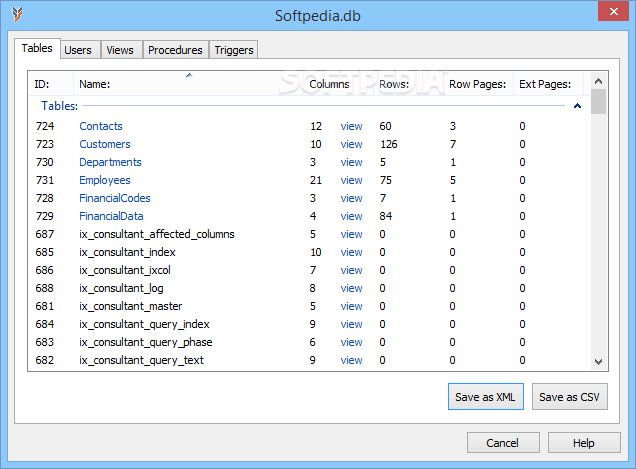Image resolution: width=636 pixels, height=469 pixels.
Task: Select the ix_consultant_query_text table name
Action: pos(142,360)
